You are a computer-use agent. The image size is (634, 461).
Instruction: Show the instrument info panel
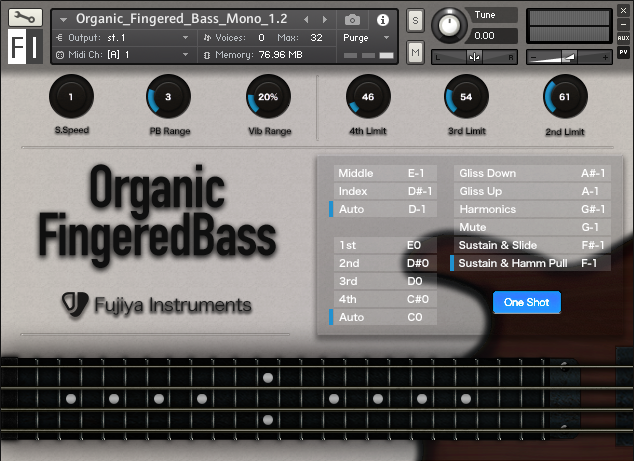tap(383, 20)
